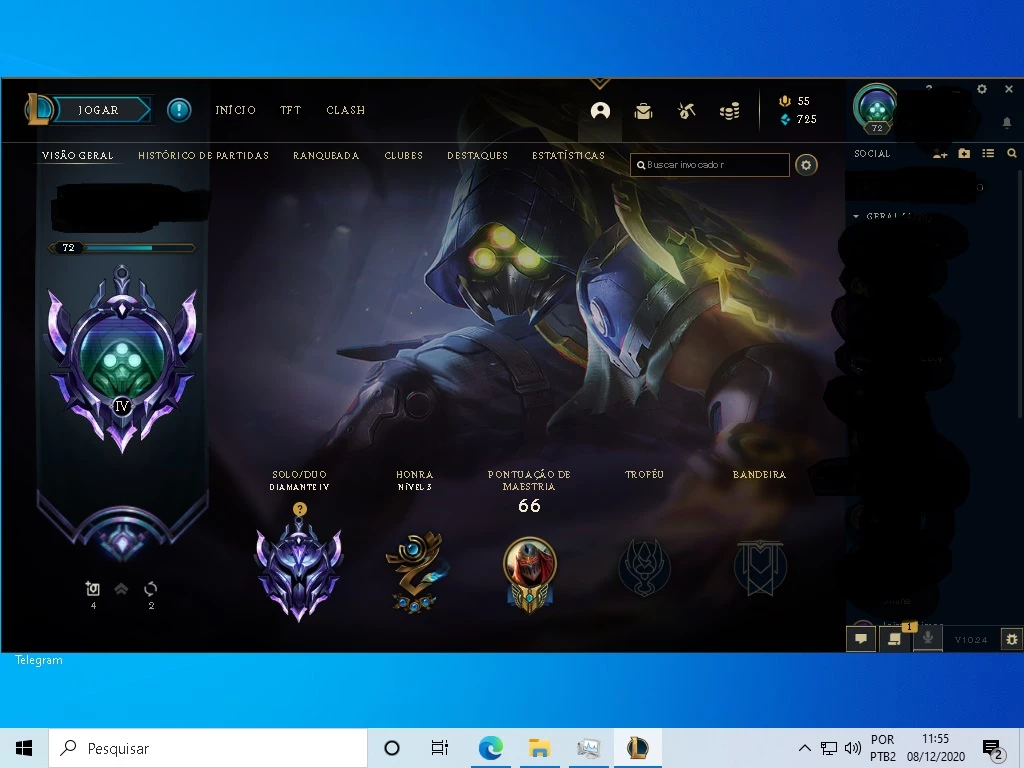The height and width of the screenshot is (768, 1024).
Task: Click the refresh arrows icon labeled 2
Action: (150, 589)
